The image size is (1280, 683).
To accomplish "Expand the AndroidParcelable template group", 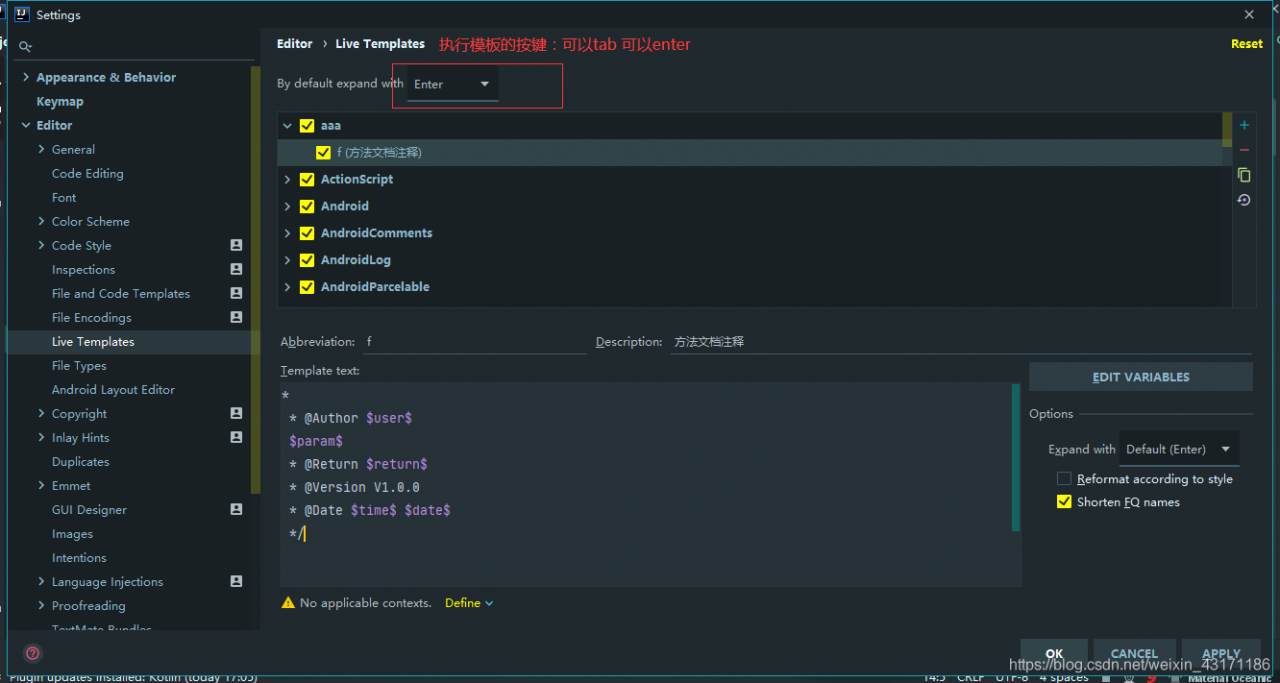I will point(287,287).
